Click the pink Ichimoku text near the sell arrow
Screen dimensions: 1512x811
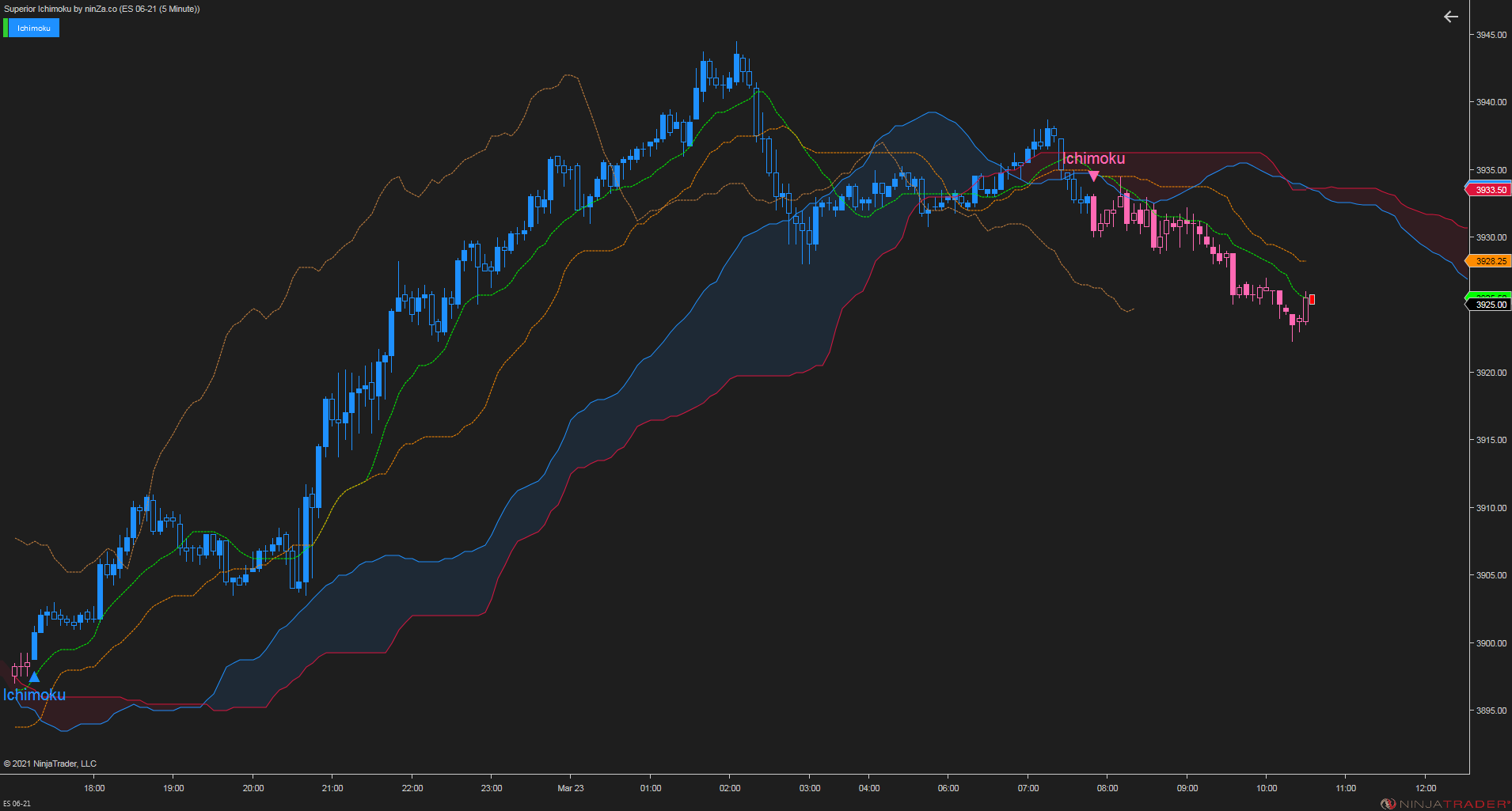coord(1094,158)
